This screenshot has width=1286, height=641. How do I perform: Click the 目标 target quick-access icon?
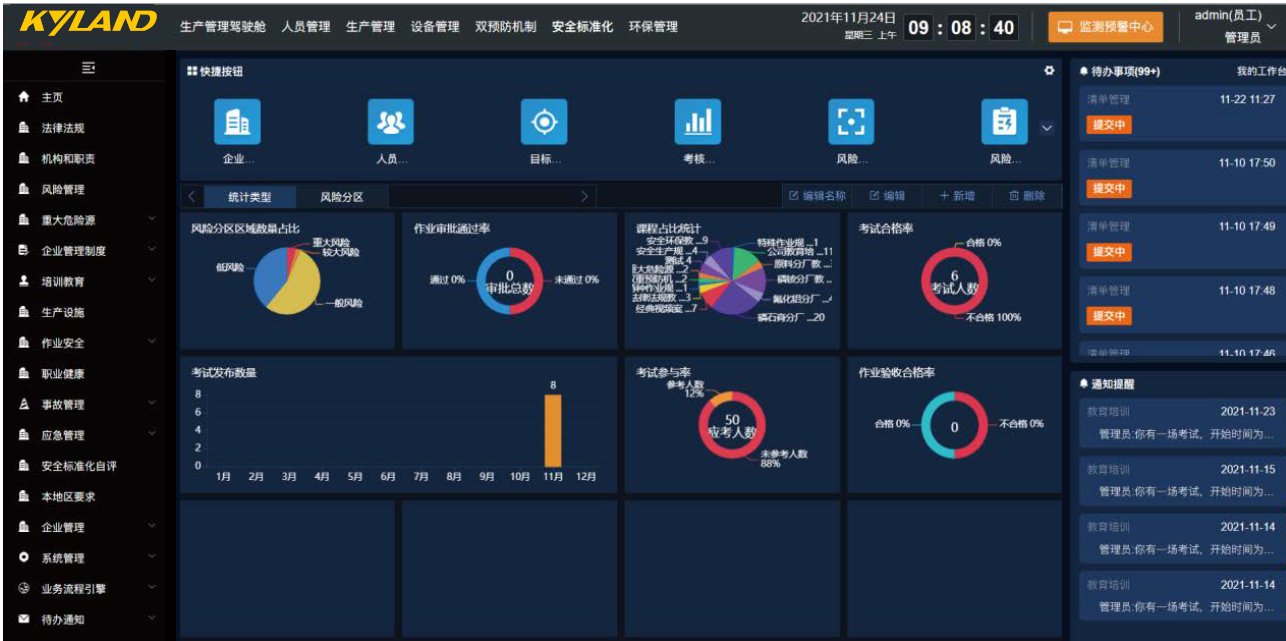tap(544, 122)
